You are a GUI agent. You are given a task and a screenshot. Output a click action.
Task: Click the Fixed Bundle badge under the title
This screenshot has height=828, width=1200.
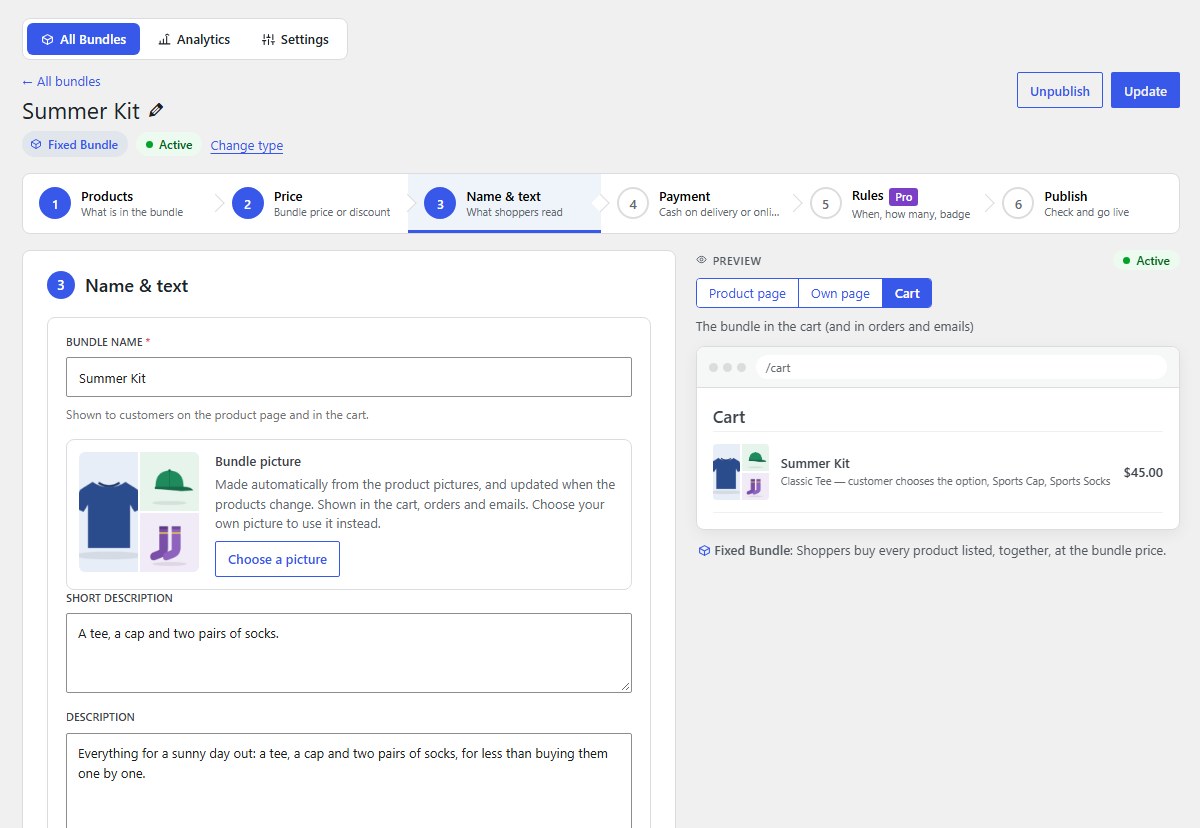pyautogui.click(x=75, y=144)
